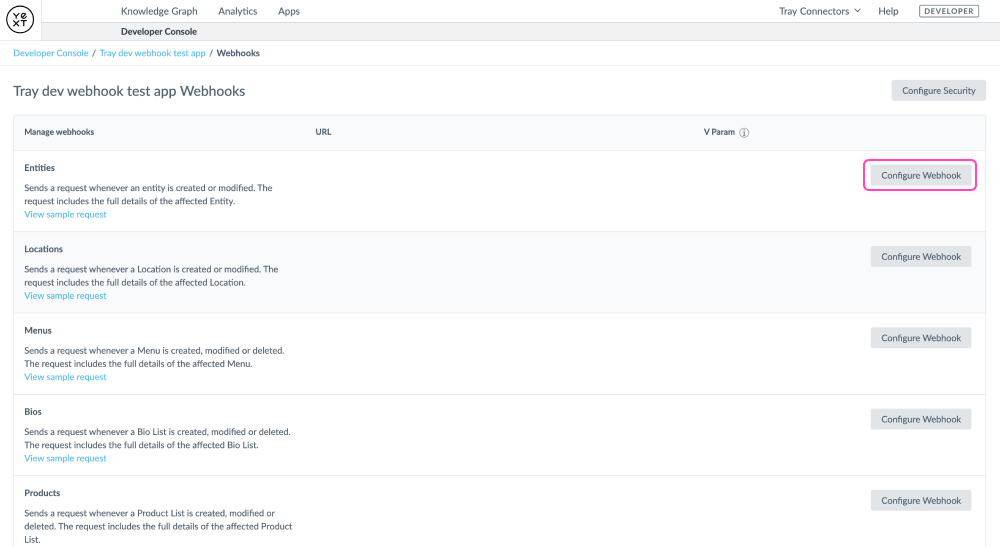This screenshot has height=547, width=1000.
Task: Open the Analytics menu
Action: (238, 11)
